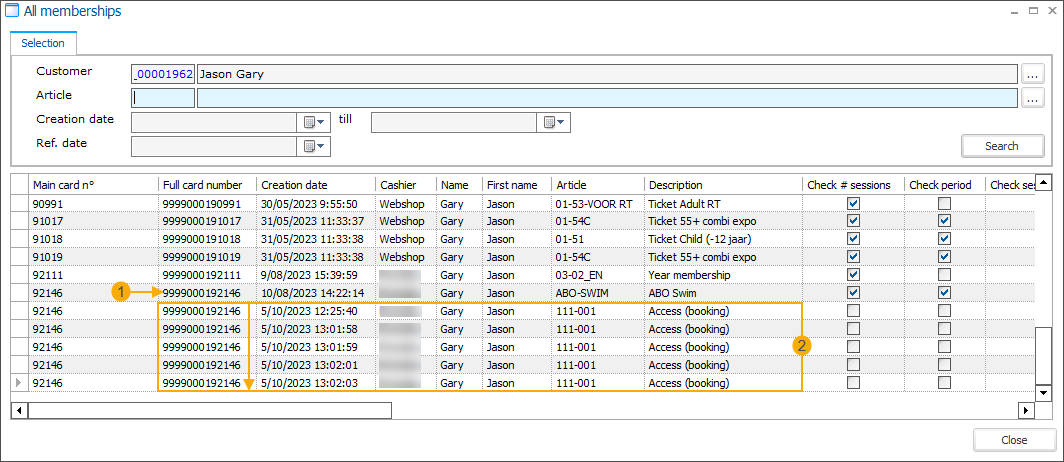This screenshot has width=1064, height=462.
Task: Open the Ref. date calendar picker
Action: coord(313,146)
